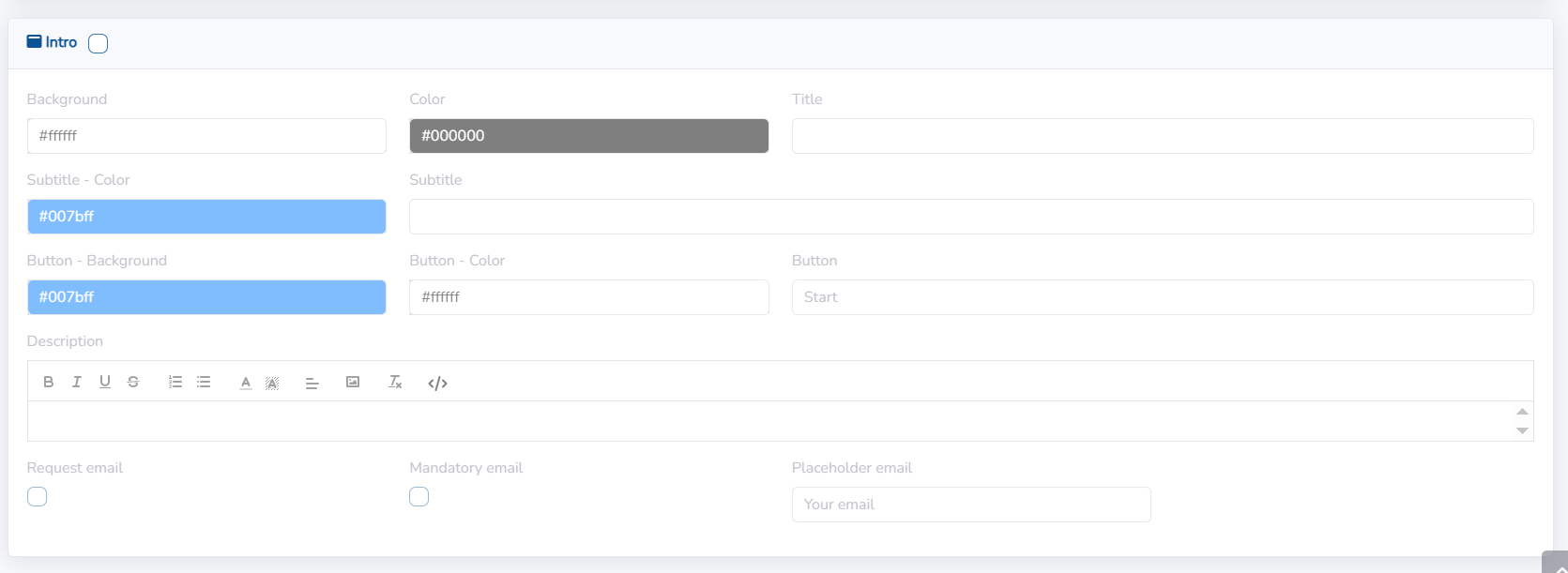The image size is (1568, 573).
Task: Open the black Color swatch field
Action: pyautogui.click(x=588, y=136)
